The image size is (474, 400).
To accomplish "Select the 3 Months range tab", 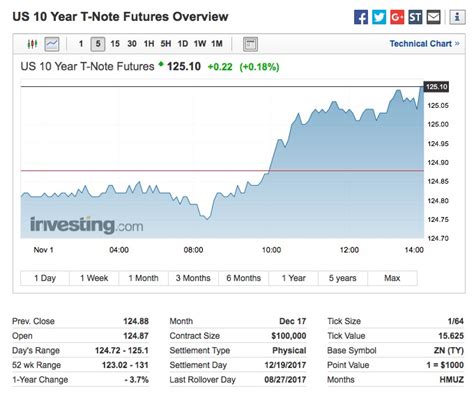I will [x=193, y=278].
